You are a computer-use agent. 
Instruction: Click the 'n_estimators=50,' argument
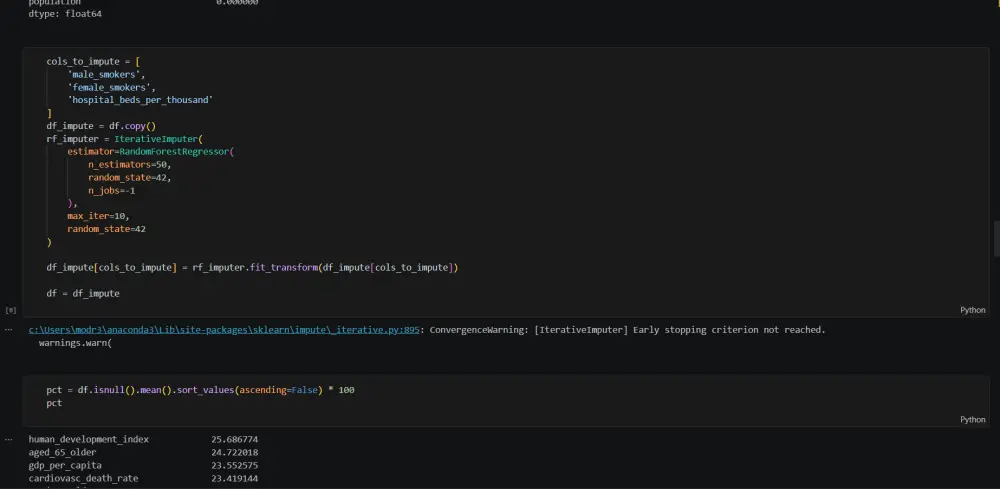point(129,164)
